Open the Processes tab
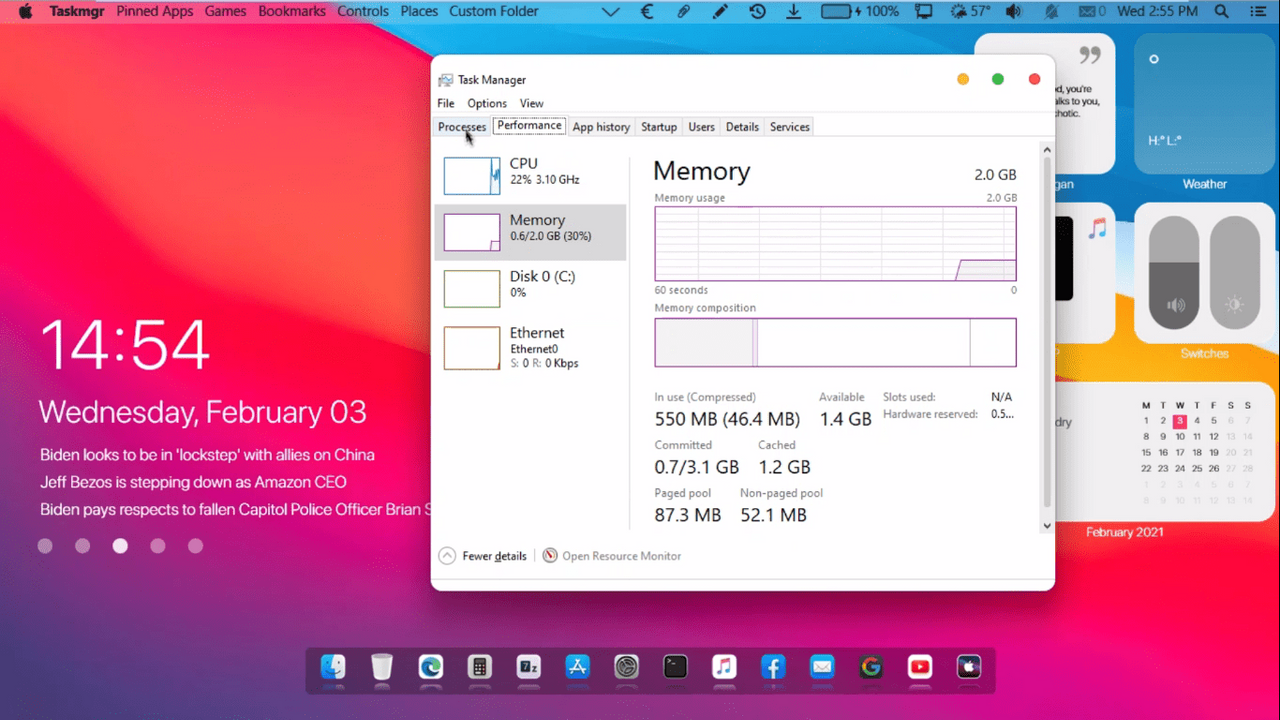 tap(461, 127)
